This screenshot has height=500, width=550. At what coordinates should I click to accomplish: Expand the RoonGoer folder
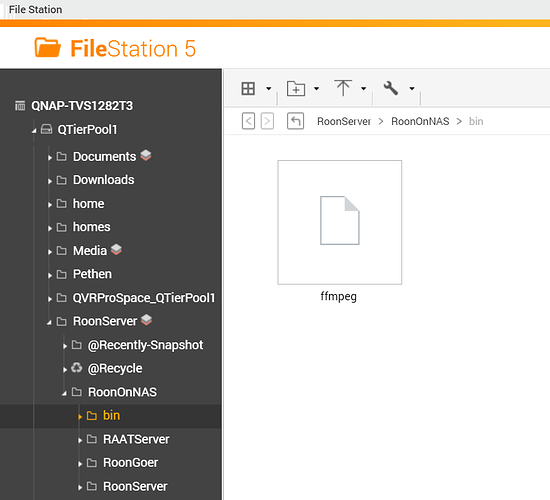[x=80, y=464]
